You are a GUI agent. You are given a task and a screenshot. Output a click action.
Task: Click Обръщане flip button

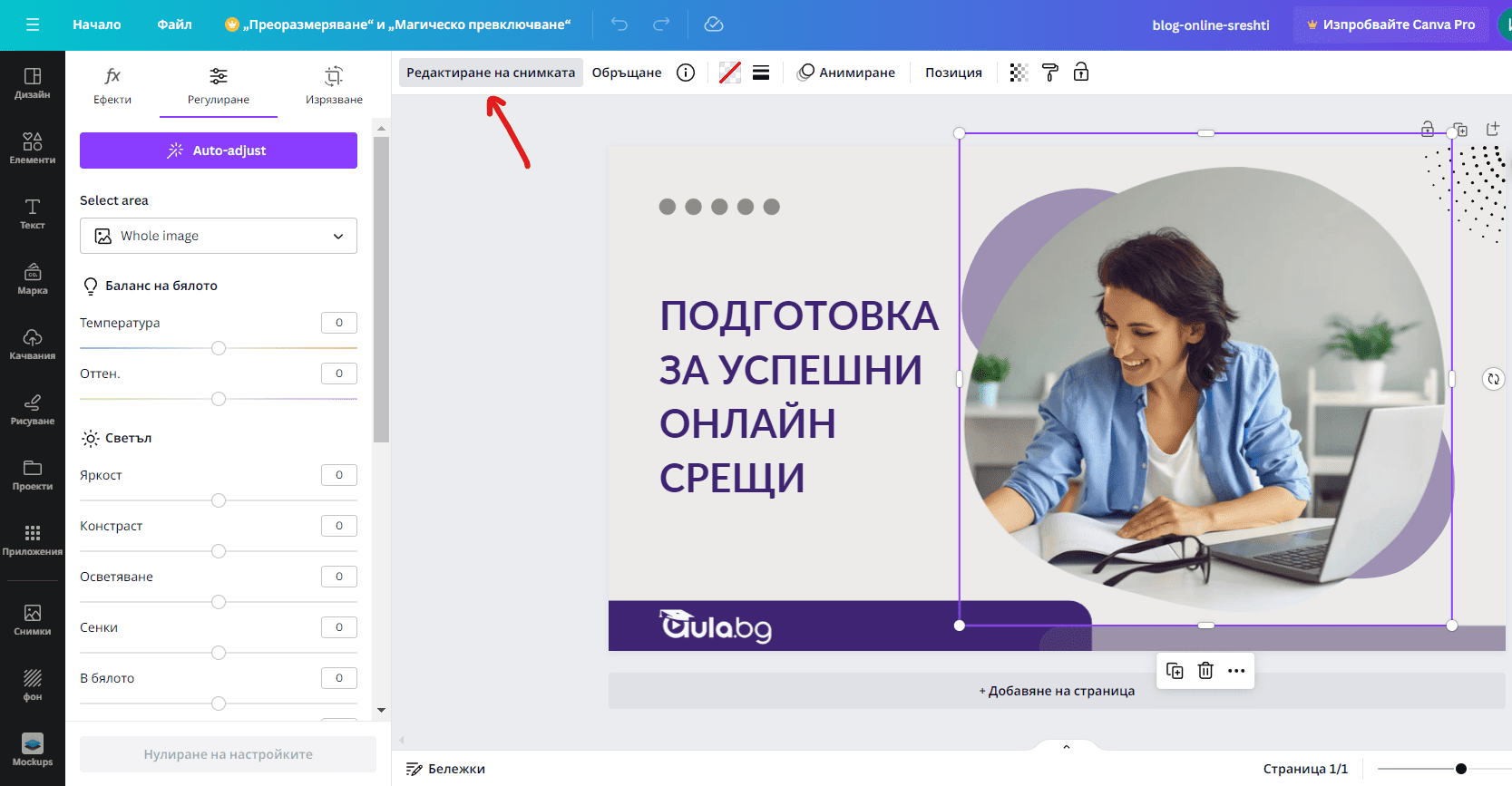click(x=627, y=73)
